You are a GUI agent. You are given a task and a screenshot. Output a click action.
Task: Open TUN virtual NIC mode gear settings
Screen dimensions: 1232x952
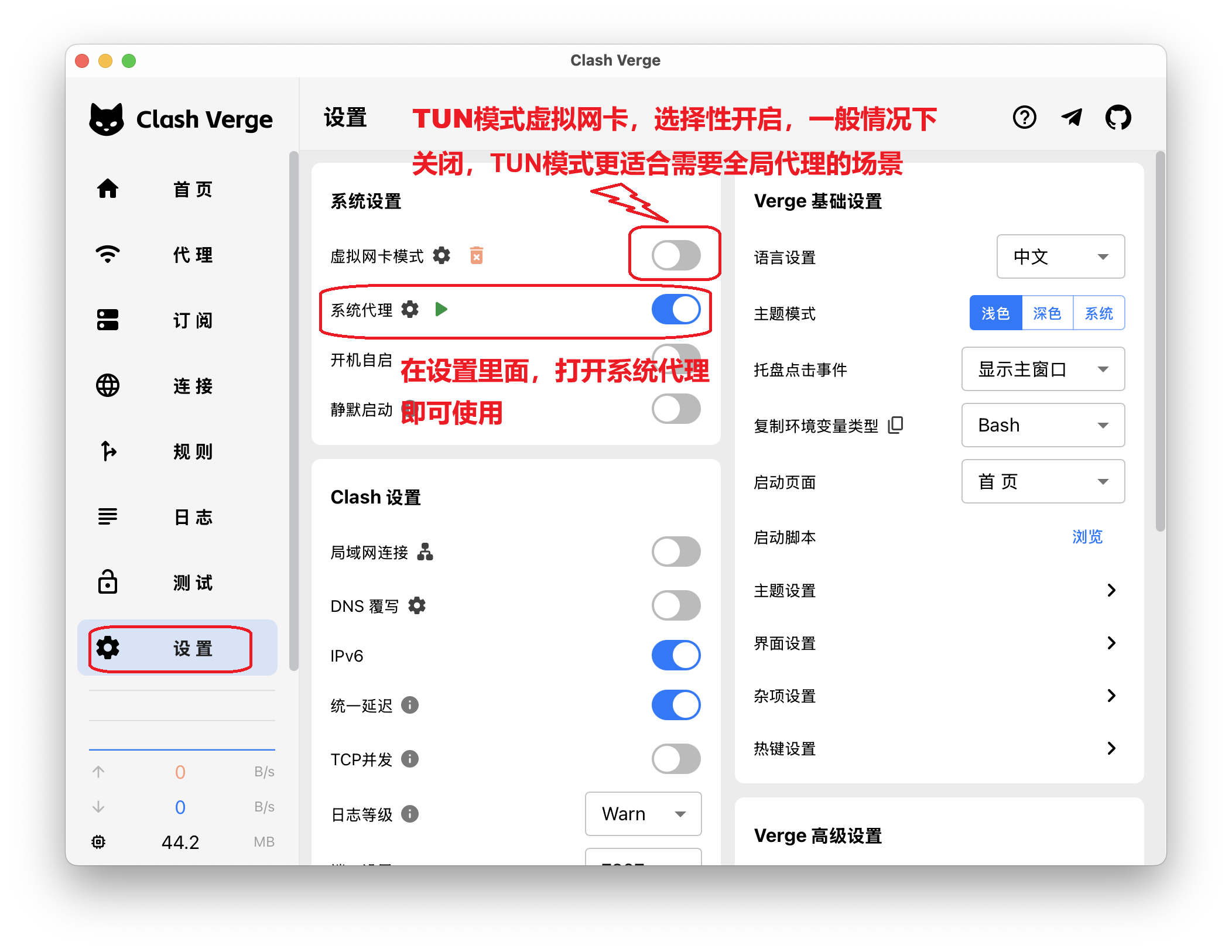442,256
